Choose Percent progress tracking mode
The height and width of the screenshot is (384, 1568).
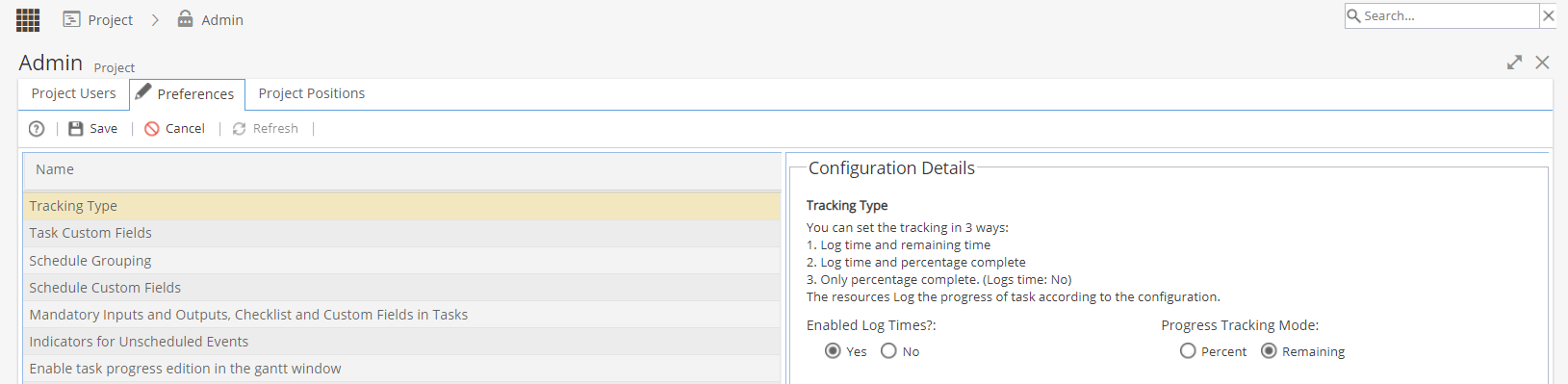1188,351
